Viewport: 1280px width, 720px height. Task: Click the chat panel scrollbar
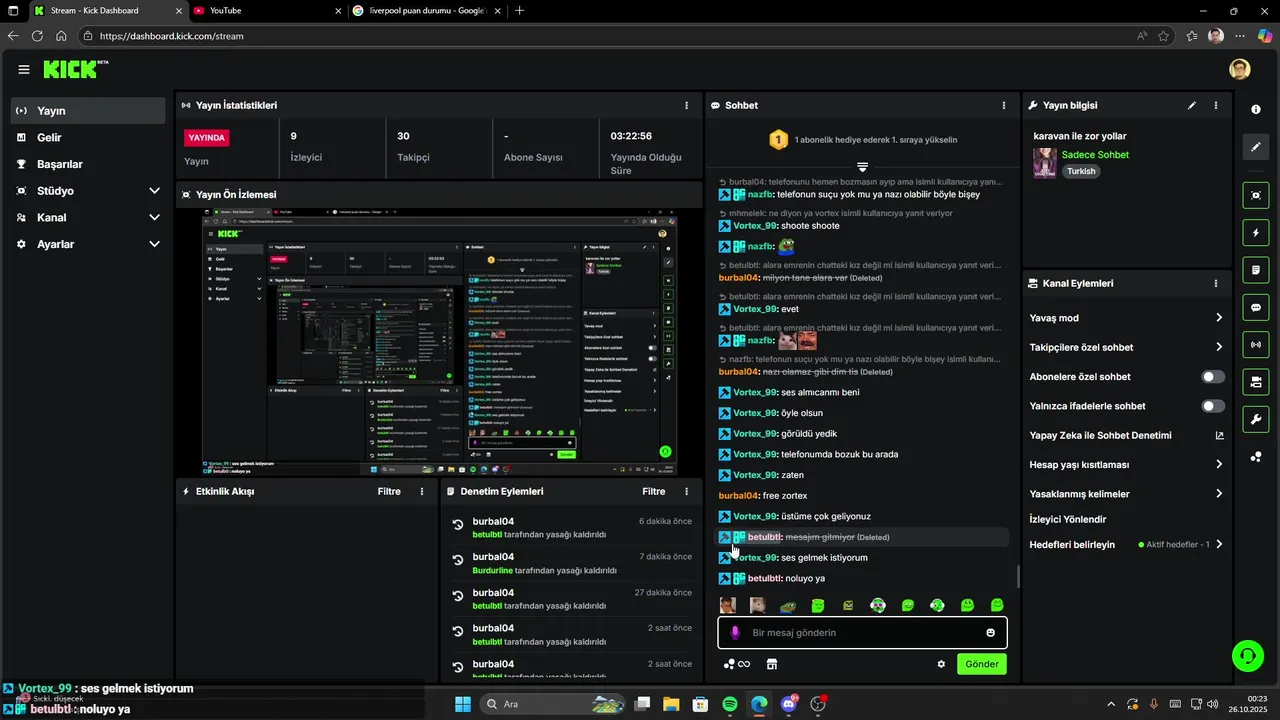point(1018,577)
